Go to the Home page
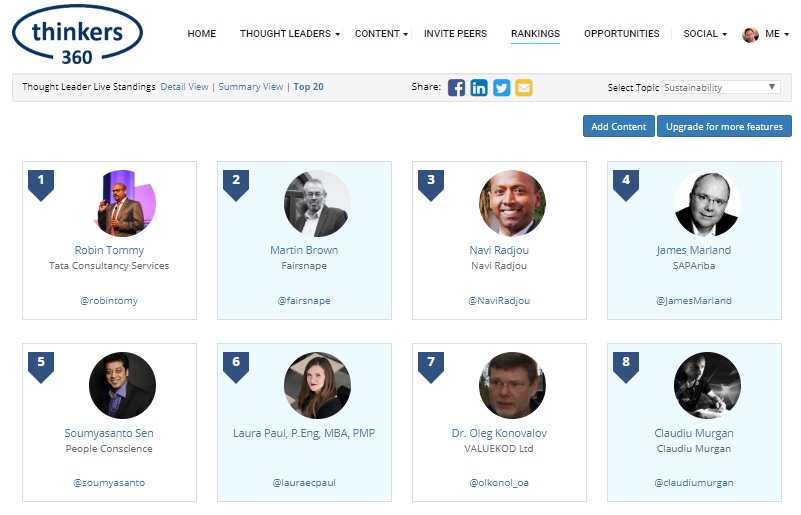 click(x=201, y=34)
